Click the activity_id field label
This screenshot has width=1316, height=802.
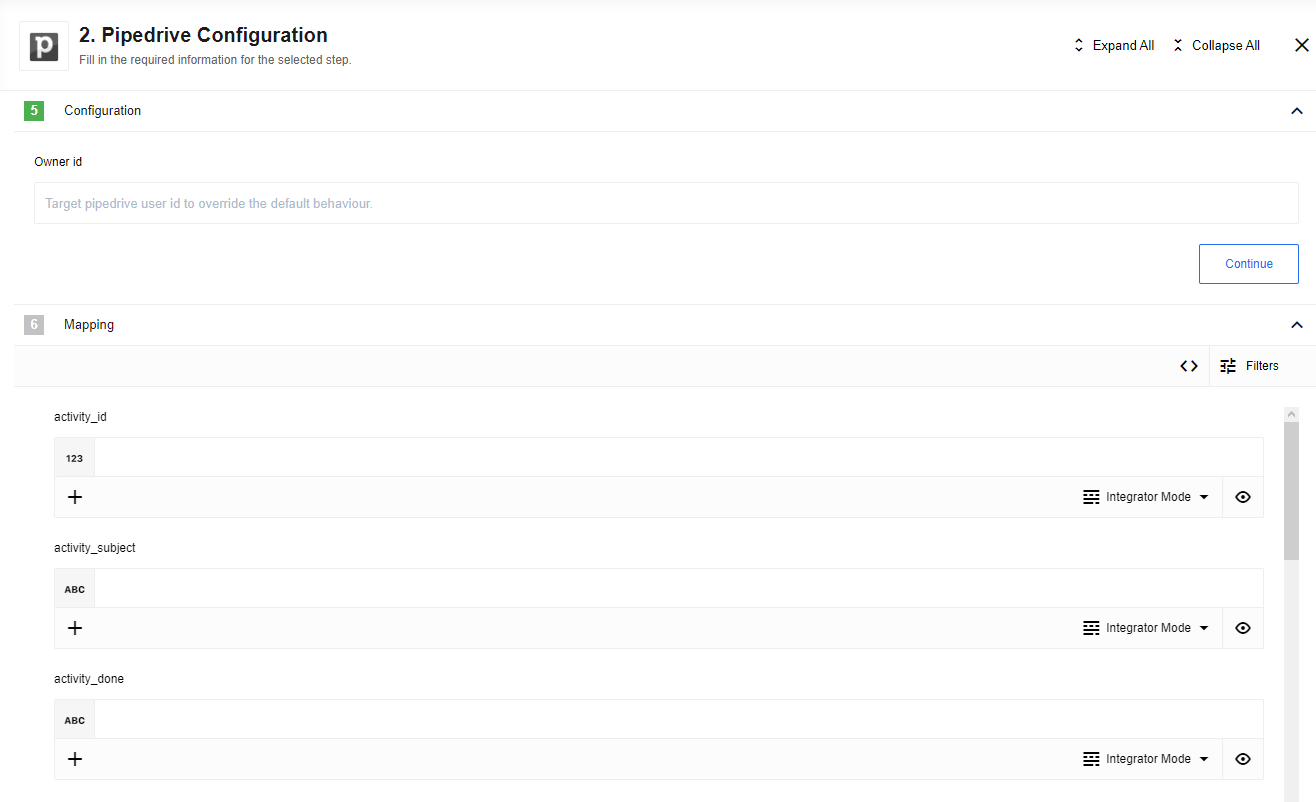click(x=80, y=417)
